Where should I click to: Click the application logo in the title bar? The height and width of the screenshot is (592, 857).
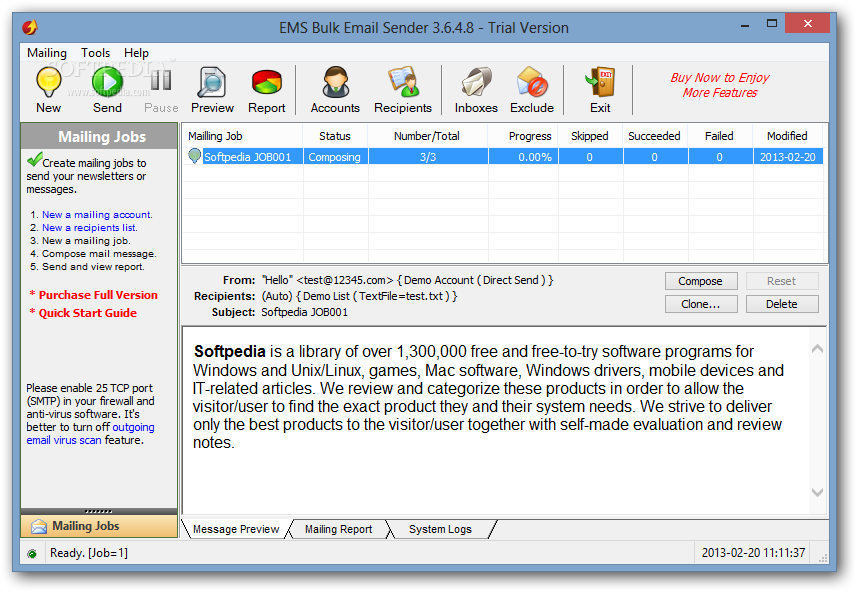(x=30, y=27)
